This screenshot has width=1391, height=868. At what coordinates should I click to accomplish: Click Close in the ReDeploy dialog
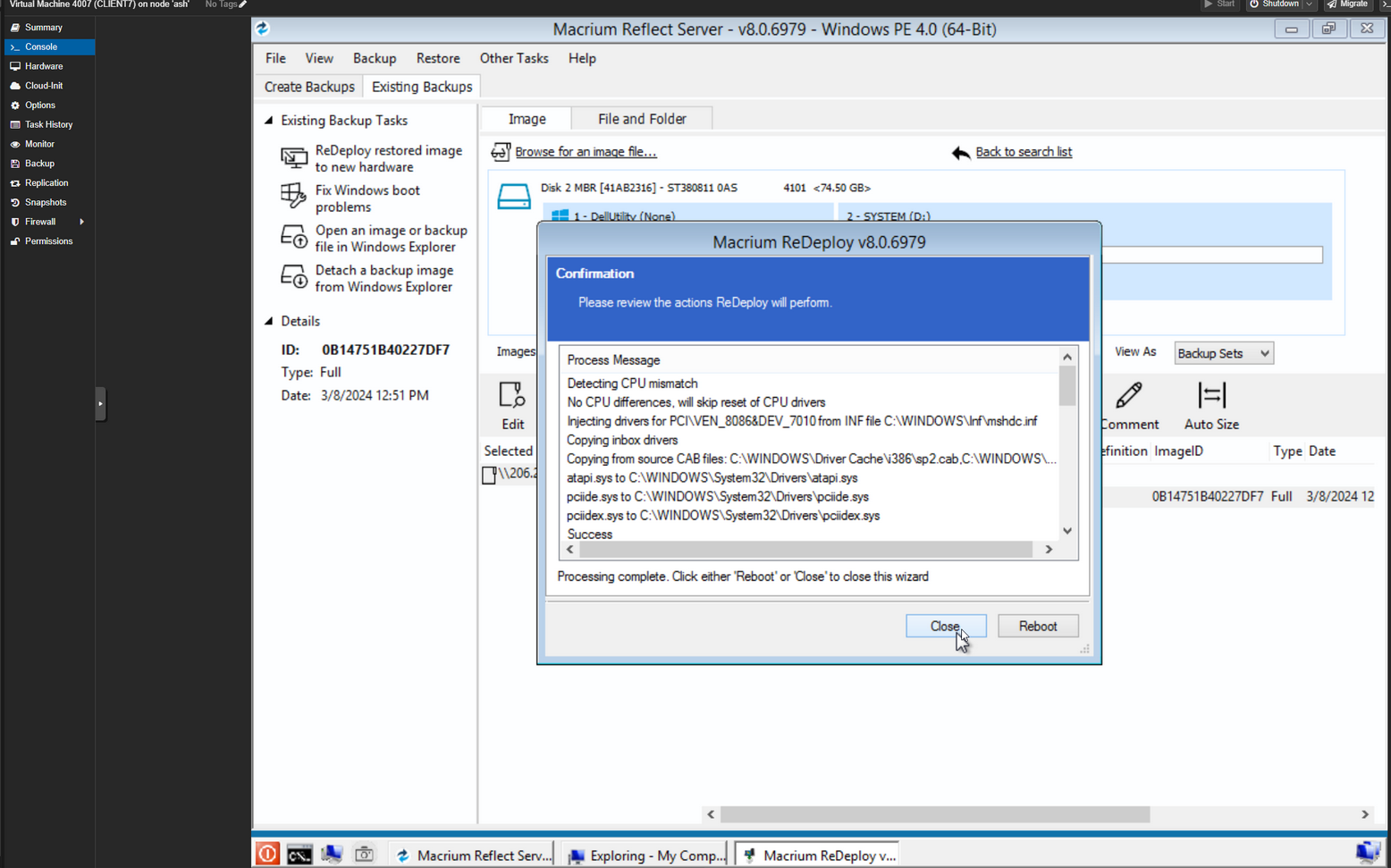tap(946, 626)
